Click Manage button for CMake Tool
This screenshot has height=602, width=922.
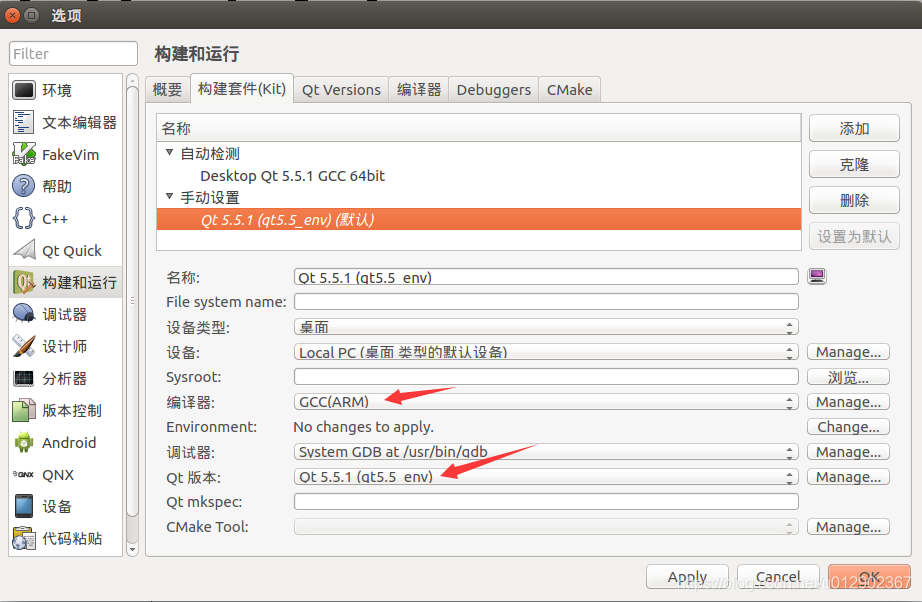[x=848, y=527]
